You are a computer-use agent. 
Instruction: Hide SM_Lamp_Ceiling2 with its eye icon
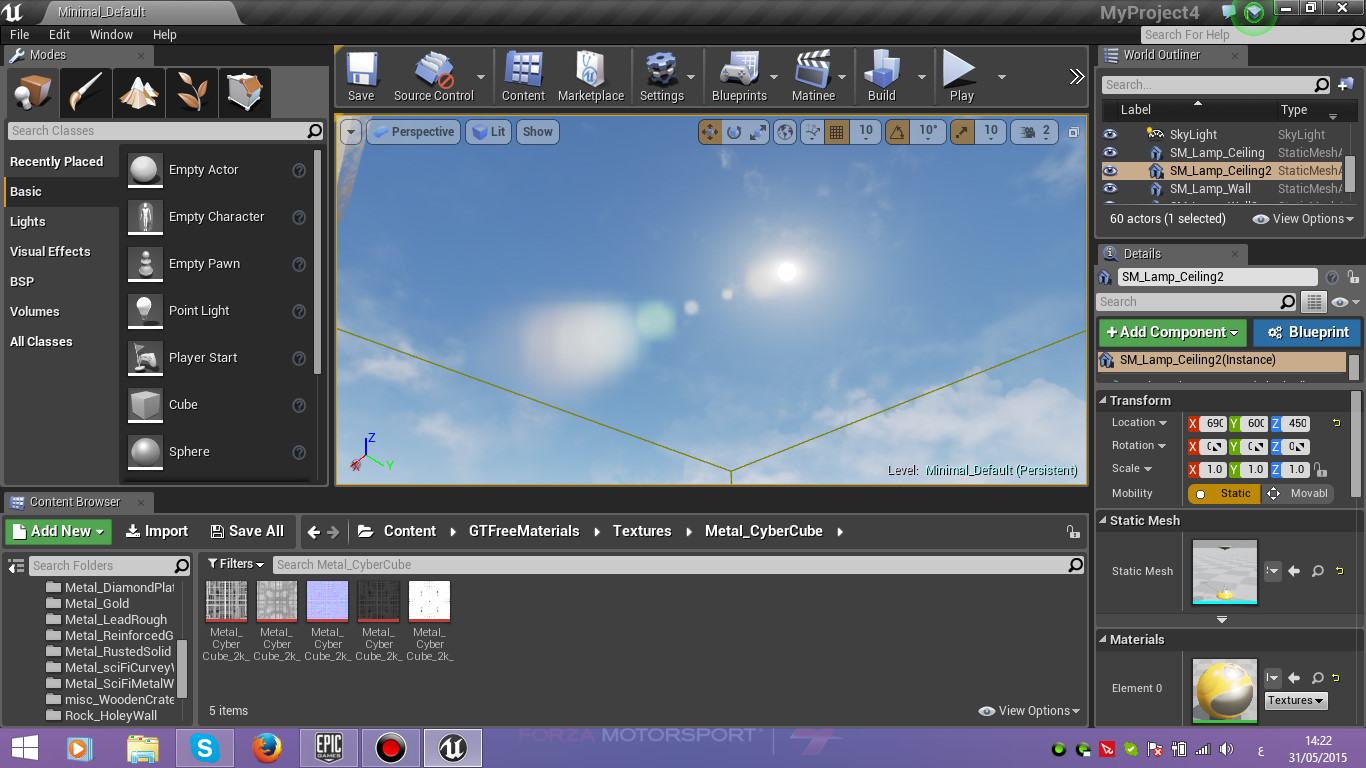click(x=1109, y=170)
